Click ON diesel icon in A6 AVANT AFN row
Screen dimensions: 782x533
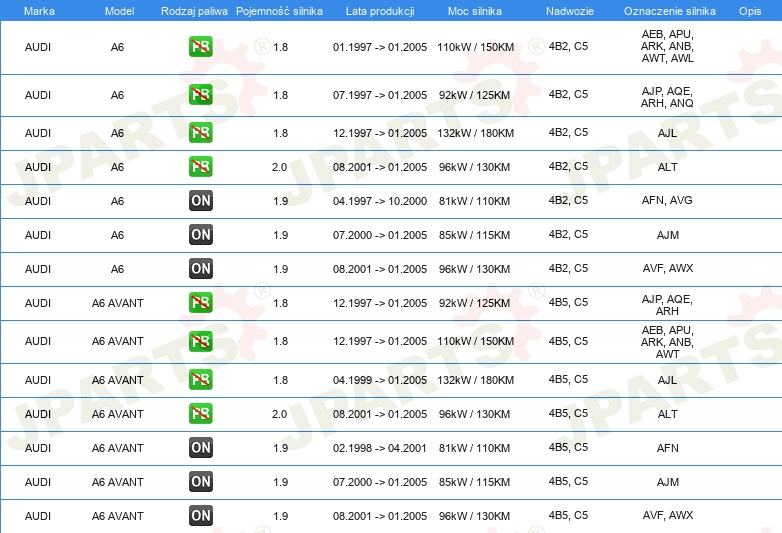pos(200,447)
